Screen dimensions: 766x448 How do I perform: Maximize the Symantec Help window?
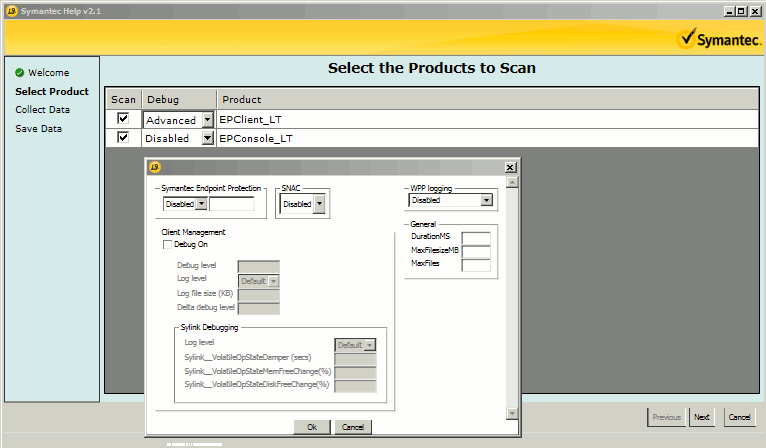[741, 11]
